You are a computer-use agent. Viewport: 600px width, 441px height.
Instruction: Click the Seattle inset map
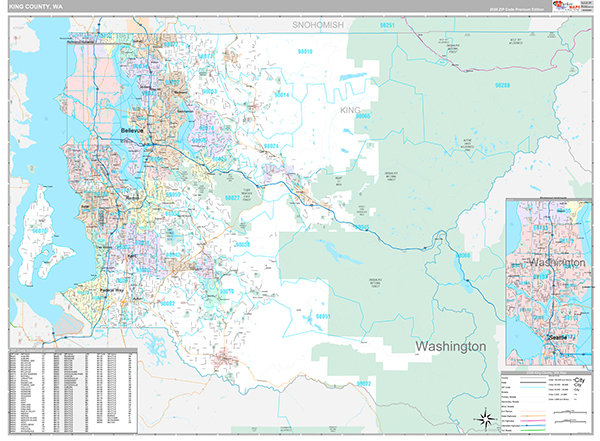click(x=549, y=282)
